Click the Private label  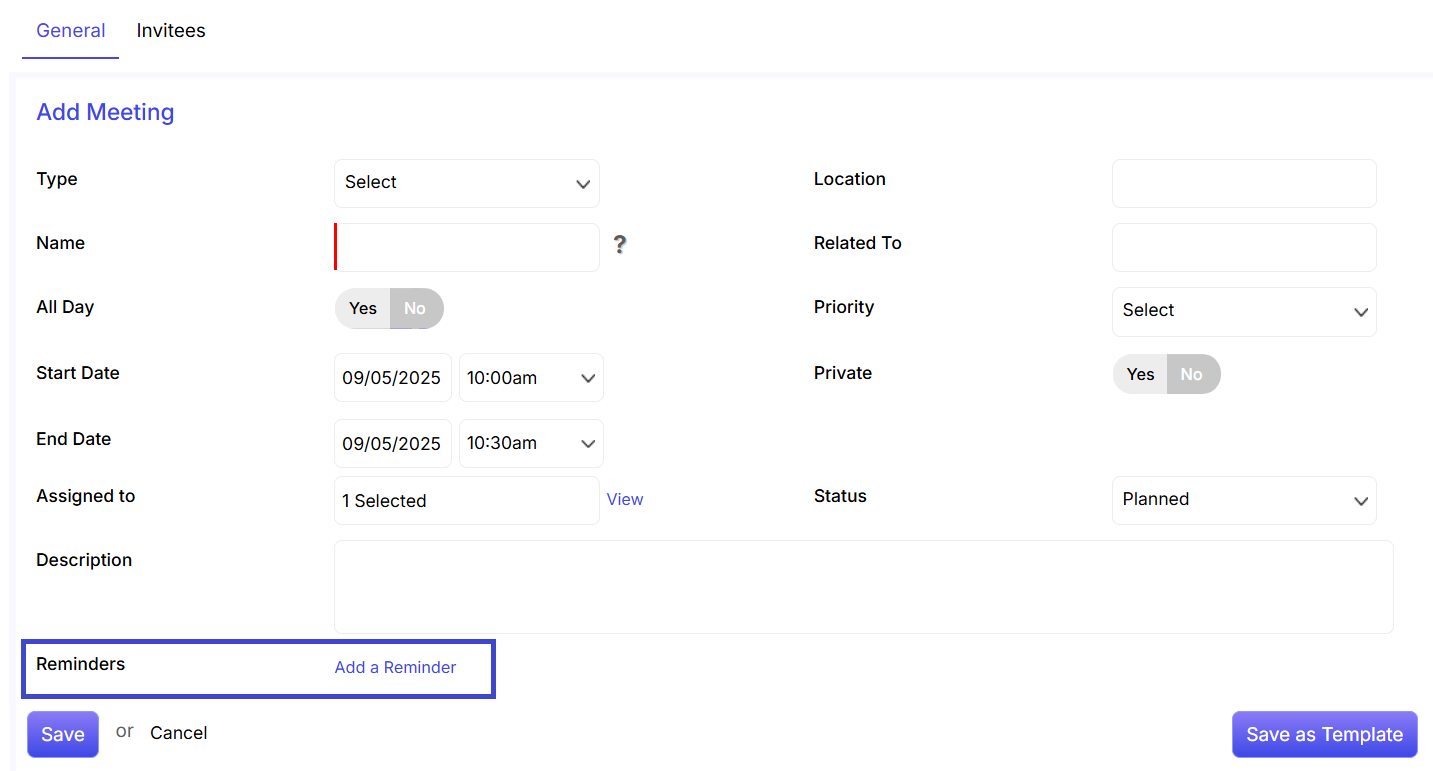coord(843,373)
